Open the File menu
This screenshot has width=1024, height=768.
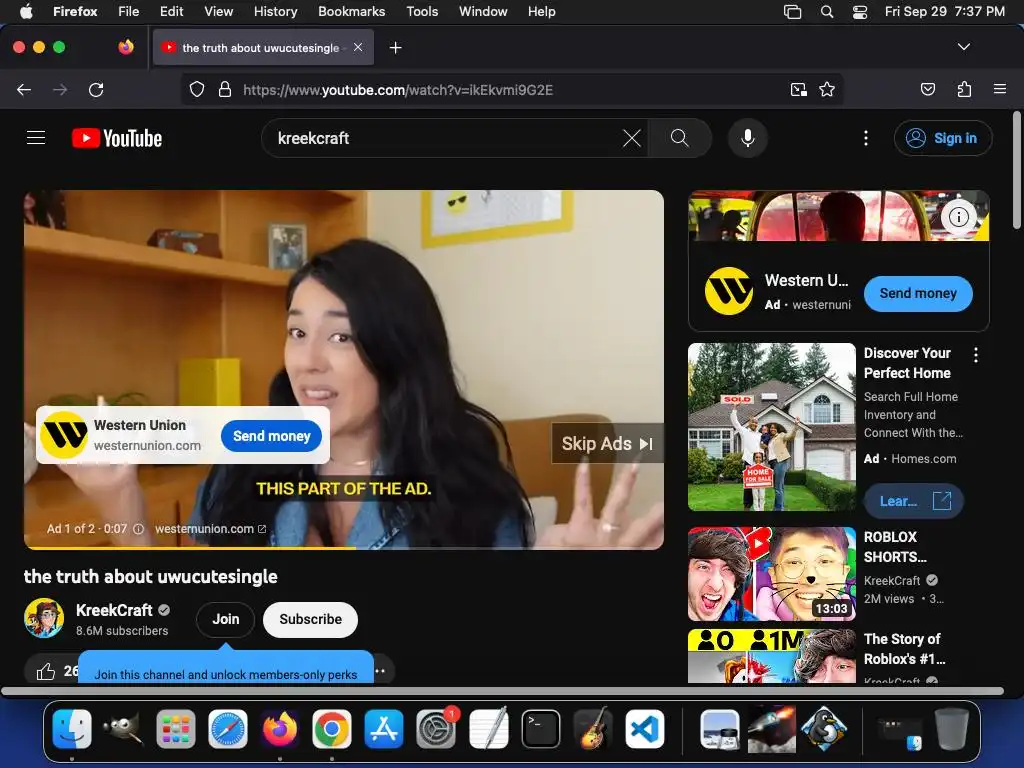(129, 11)
